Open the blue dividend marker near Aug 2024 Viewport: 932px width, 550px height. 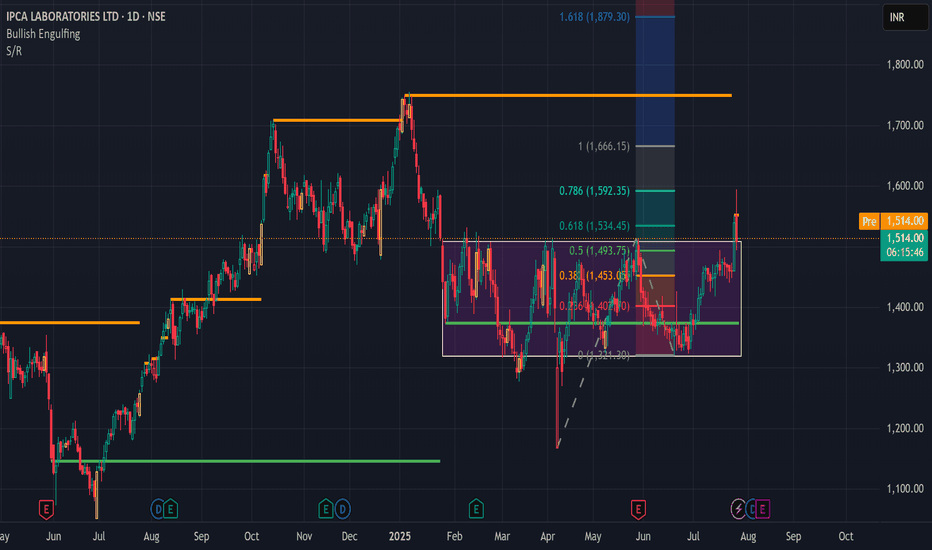pos(158,509)
